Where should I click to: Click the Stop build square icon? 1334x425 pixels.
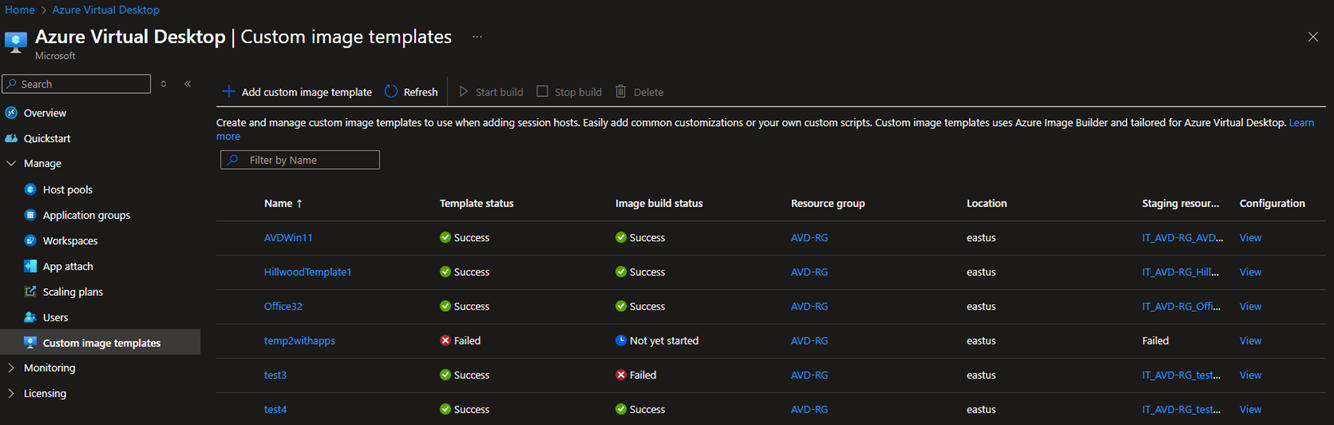(542, 92)
